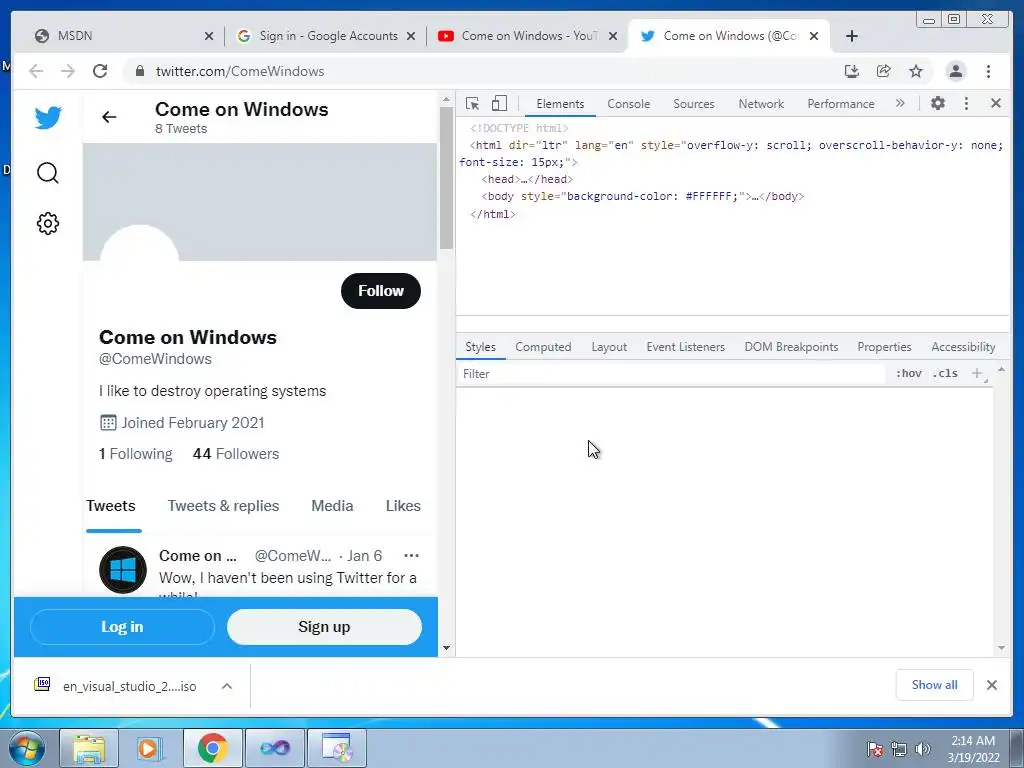
Task: Click the install app icon in address bar
Action: point(852,71)
